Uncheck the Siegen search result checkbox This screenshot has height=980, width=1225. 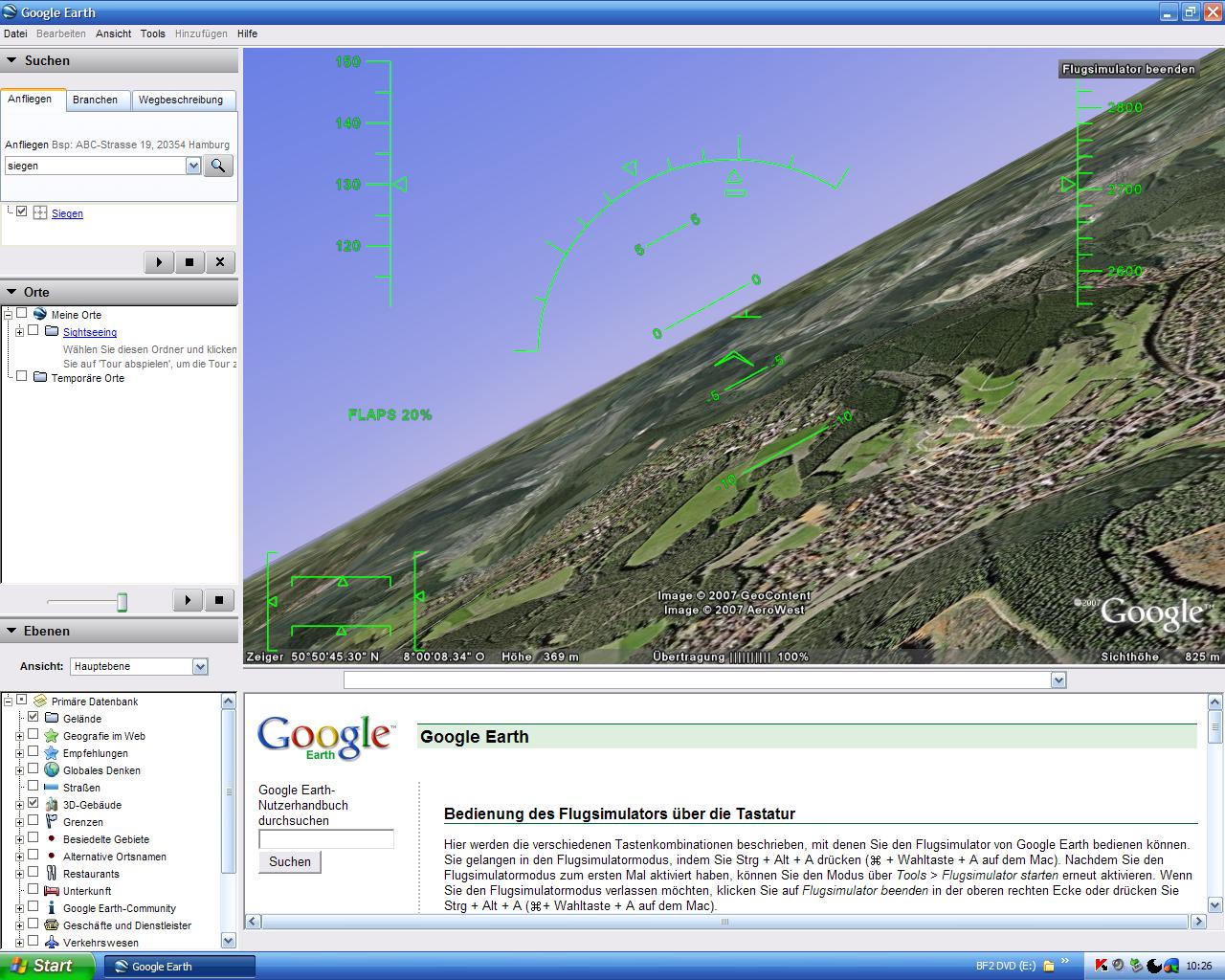pos(22,212)
